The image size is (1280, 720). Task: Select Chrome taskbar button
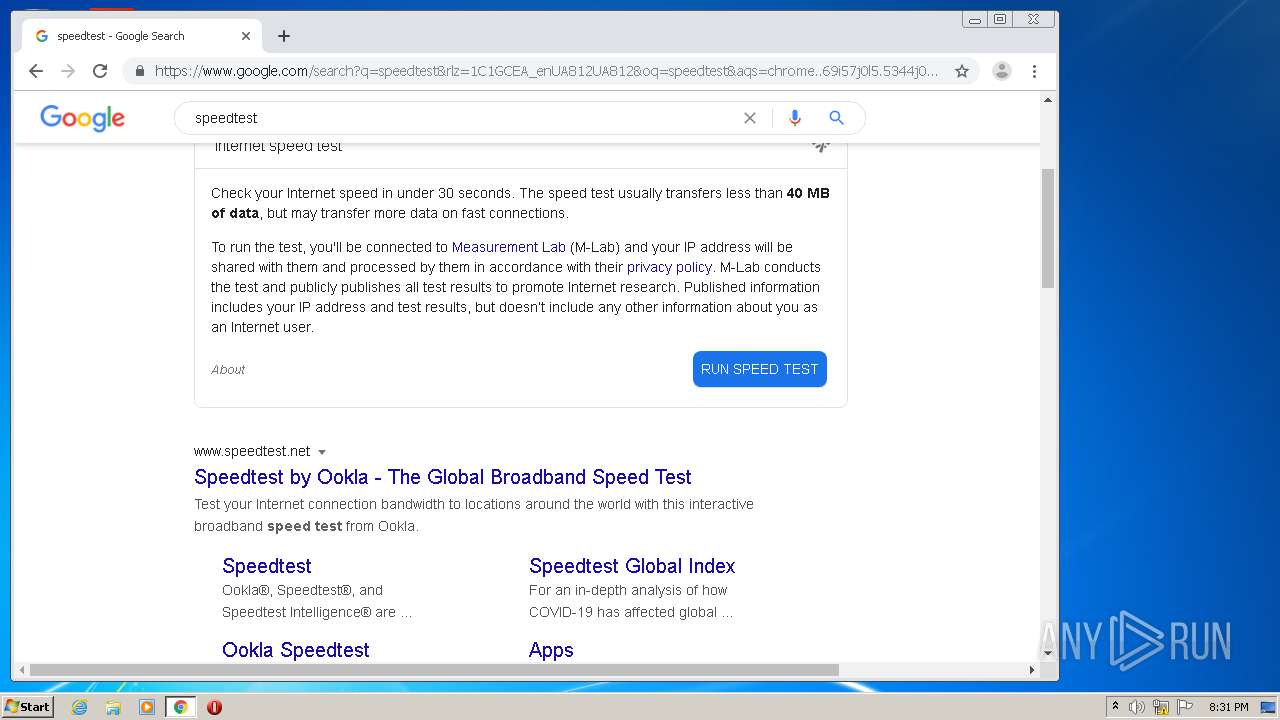[180, 707]
